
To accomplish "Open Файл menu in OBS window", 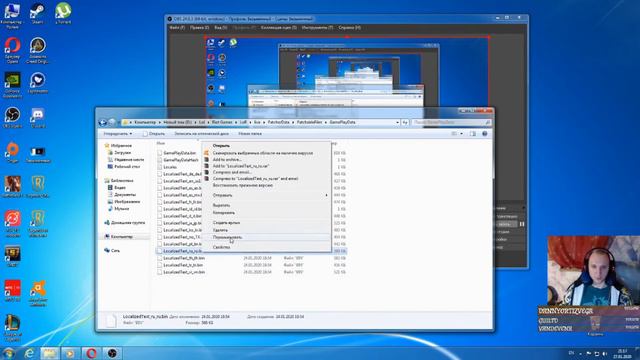I will (177, 28).
